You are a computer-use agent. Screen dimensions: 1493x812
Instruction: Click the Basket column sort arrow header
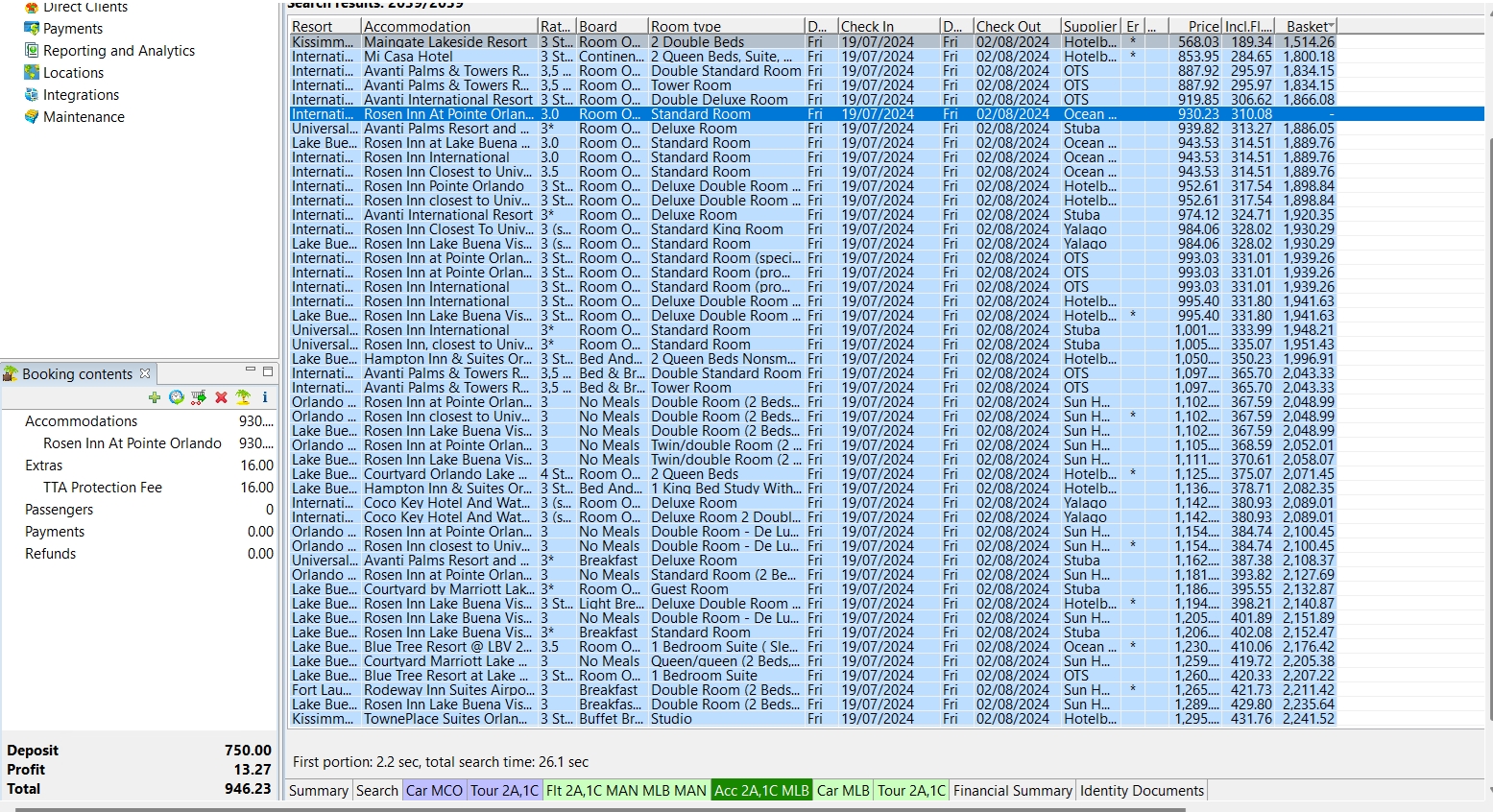point(1307,26)
